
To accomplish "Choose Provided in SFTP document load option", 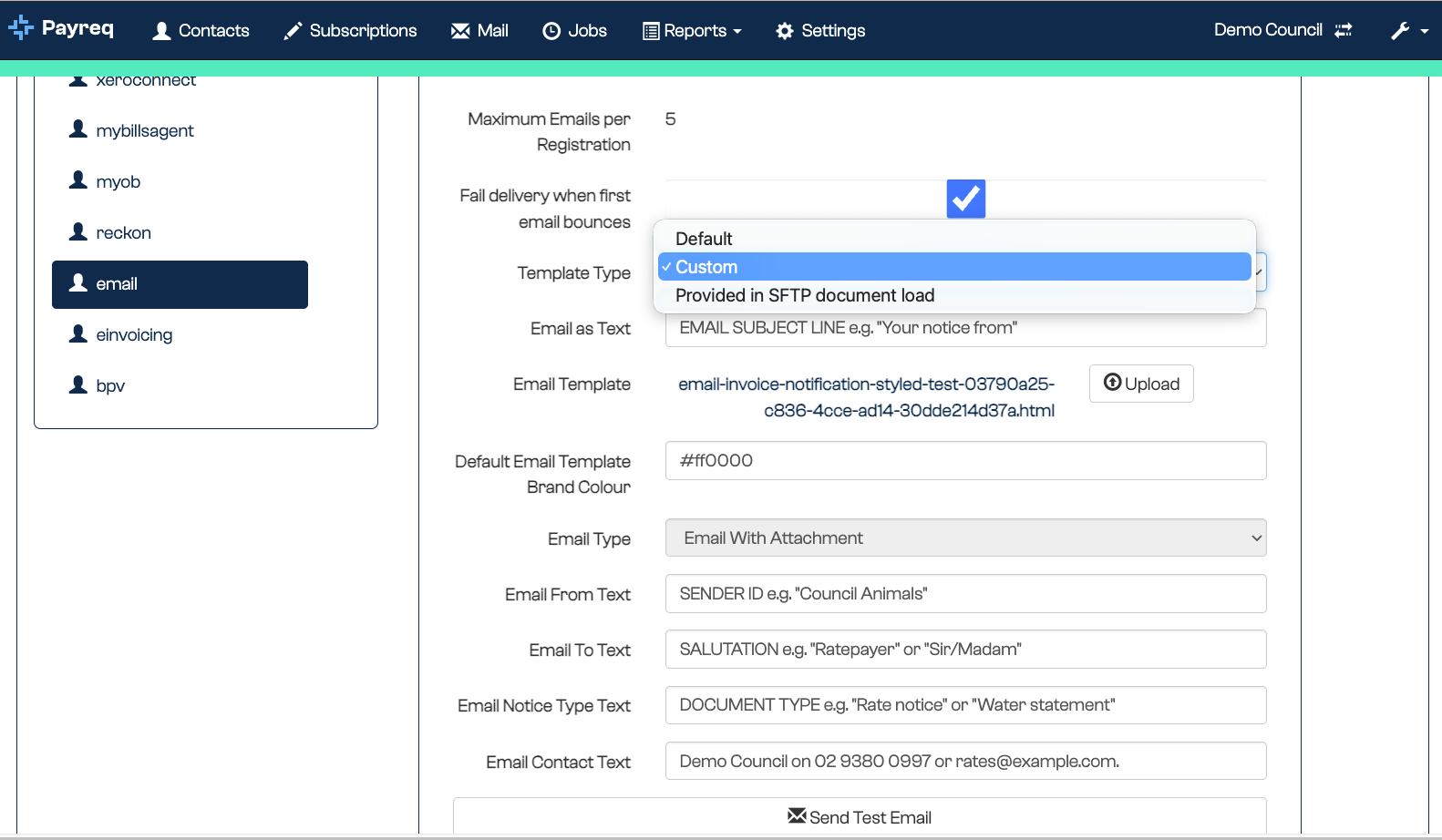I will (954, 295).
